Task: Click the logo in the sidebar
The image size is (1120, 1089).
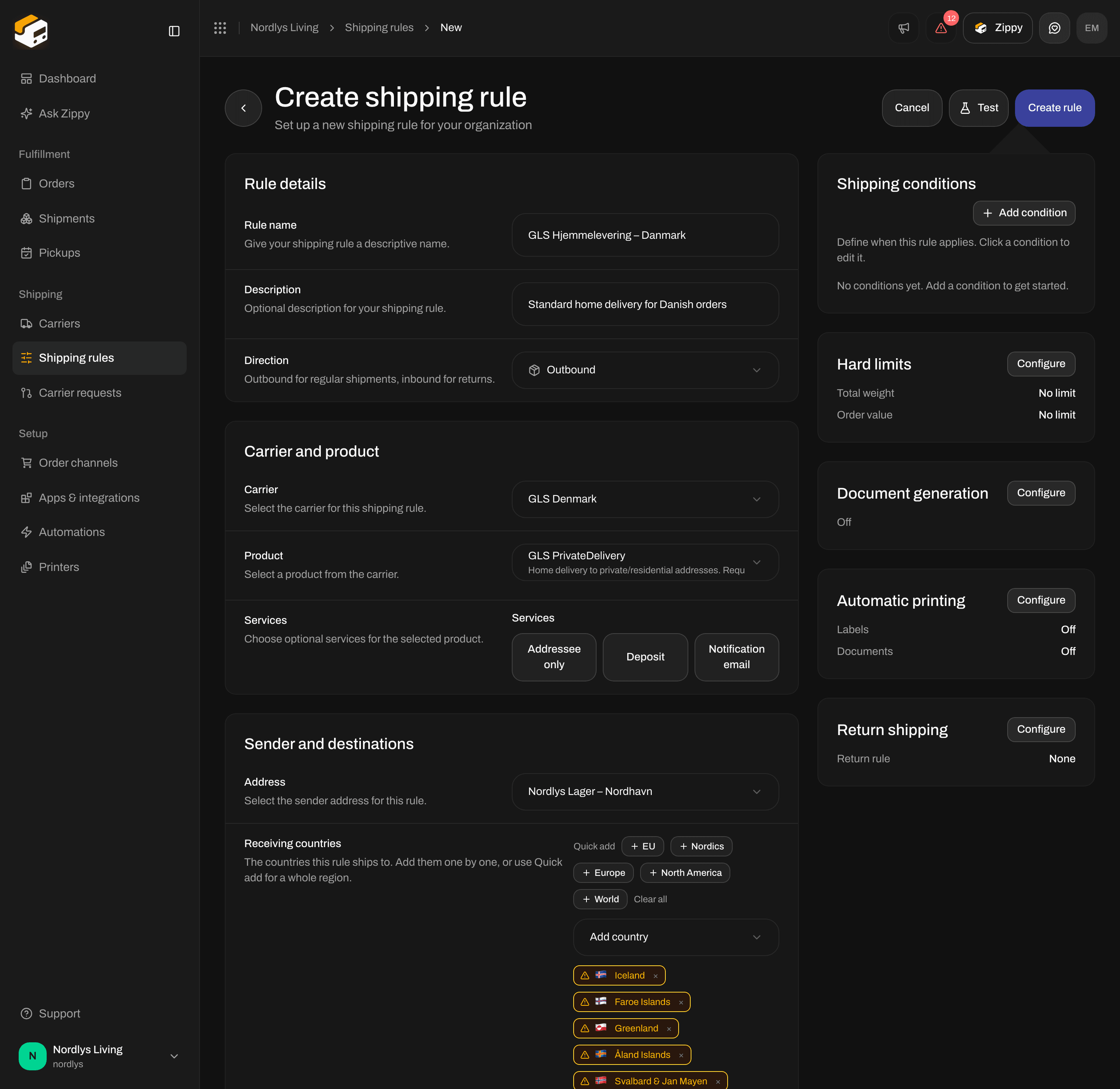Action: (x=31, y=31)
